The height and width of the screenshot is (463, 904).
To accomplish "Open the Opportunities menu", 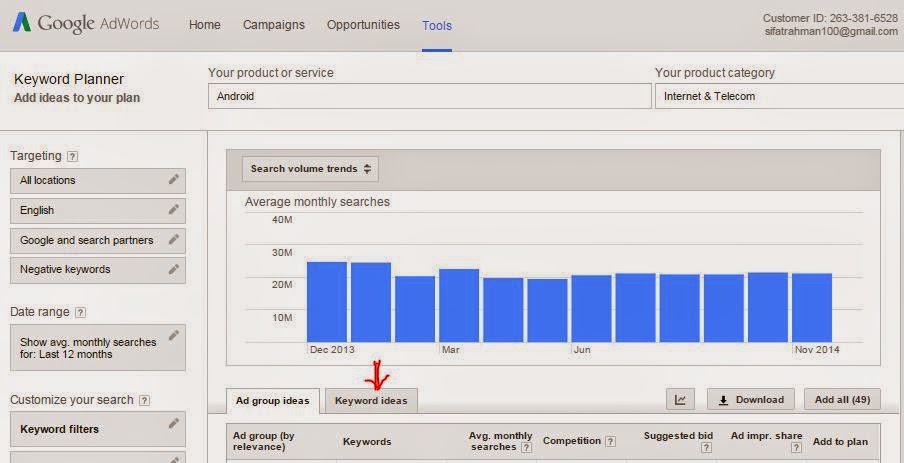I will (363, 25).
